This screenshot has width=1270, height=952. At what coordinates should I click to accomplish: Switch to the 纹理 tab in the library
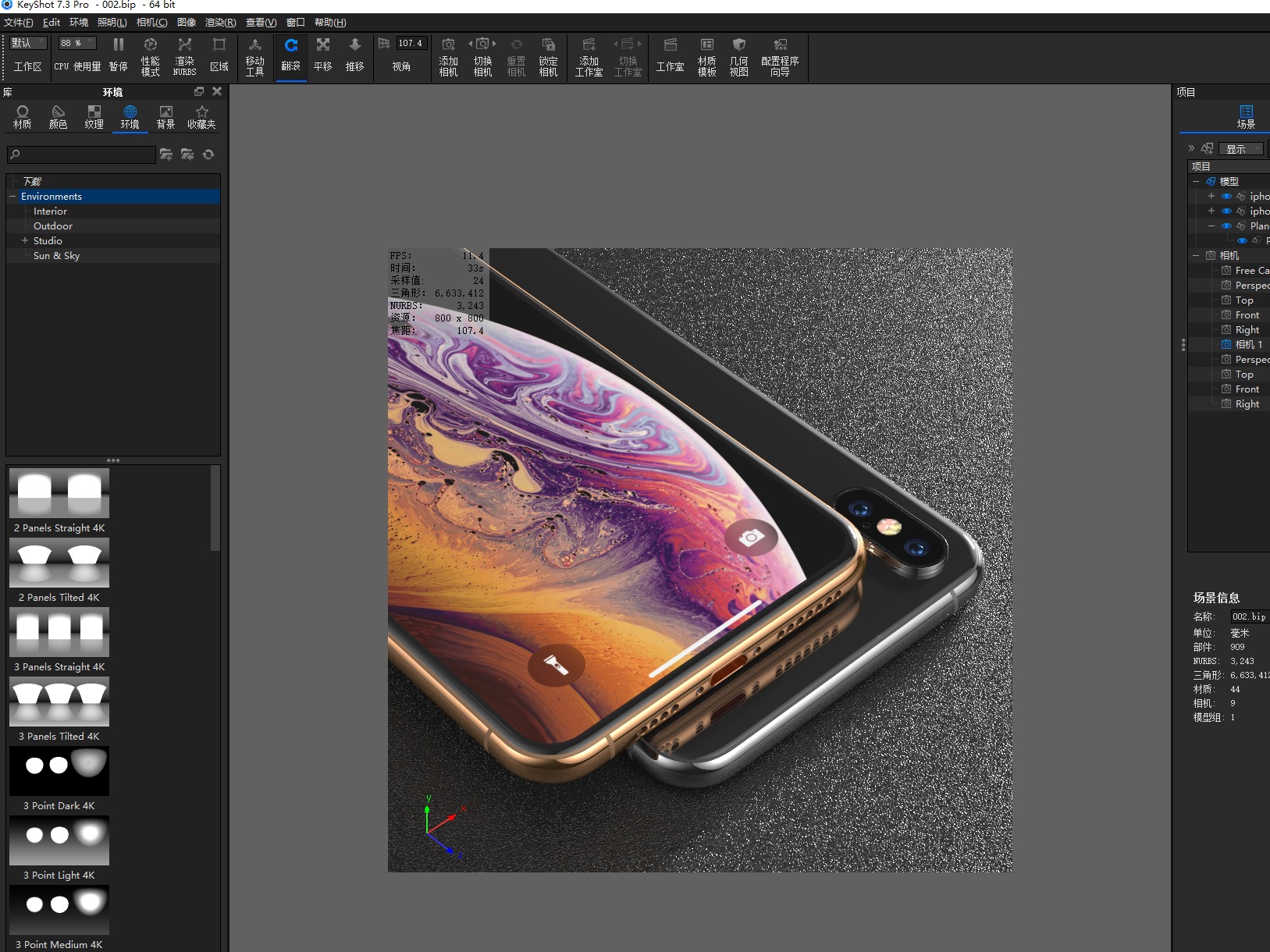tap(94, 117)
